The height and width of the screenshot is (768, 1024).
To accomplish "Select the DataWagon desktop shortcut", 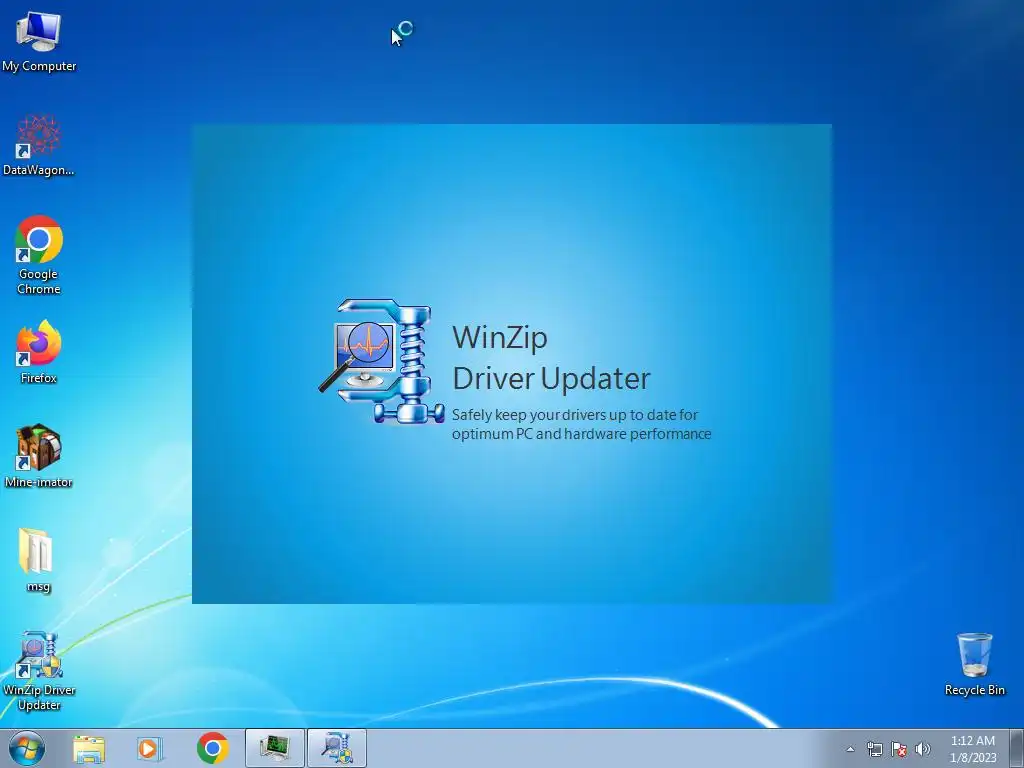I will [x=39, y=145].
